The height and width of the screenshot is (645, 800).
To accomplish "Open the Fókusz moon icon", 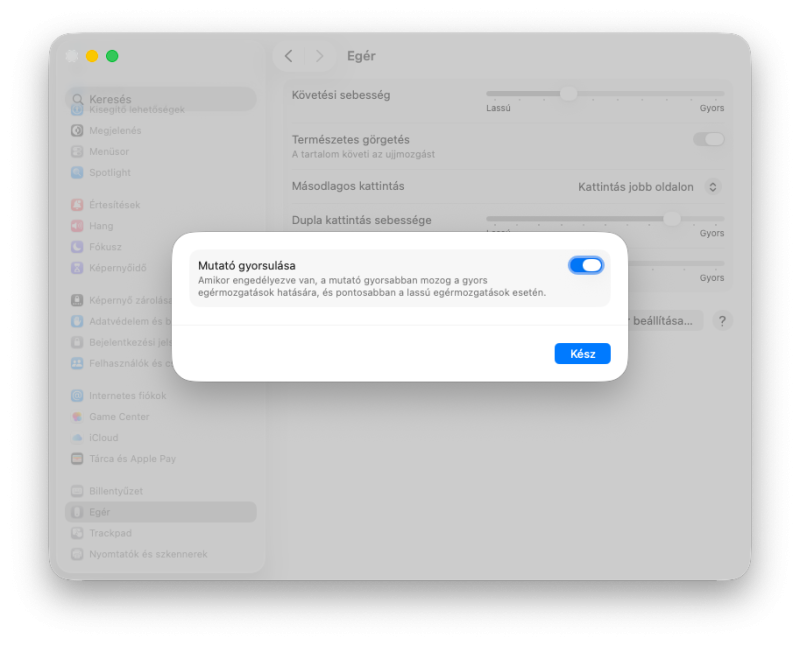I will click(77, 247).
